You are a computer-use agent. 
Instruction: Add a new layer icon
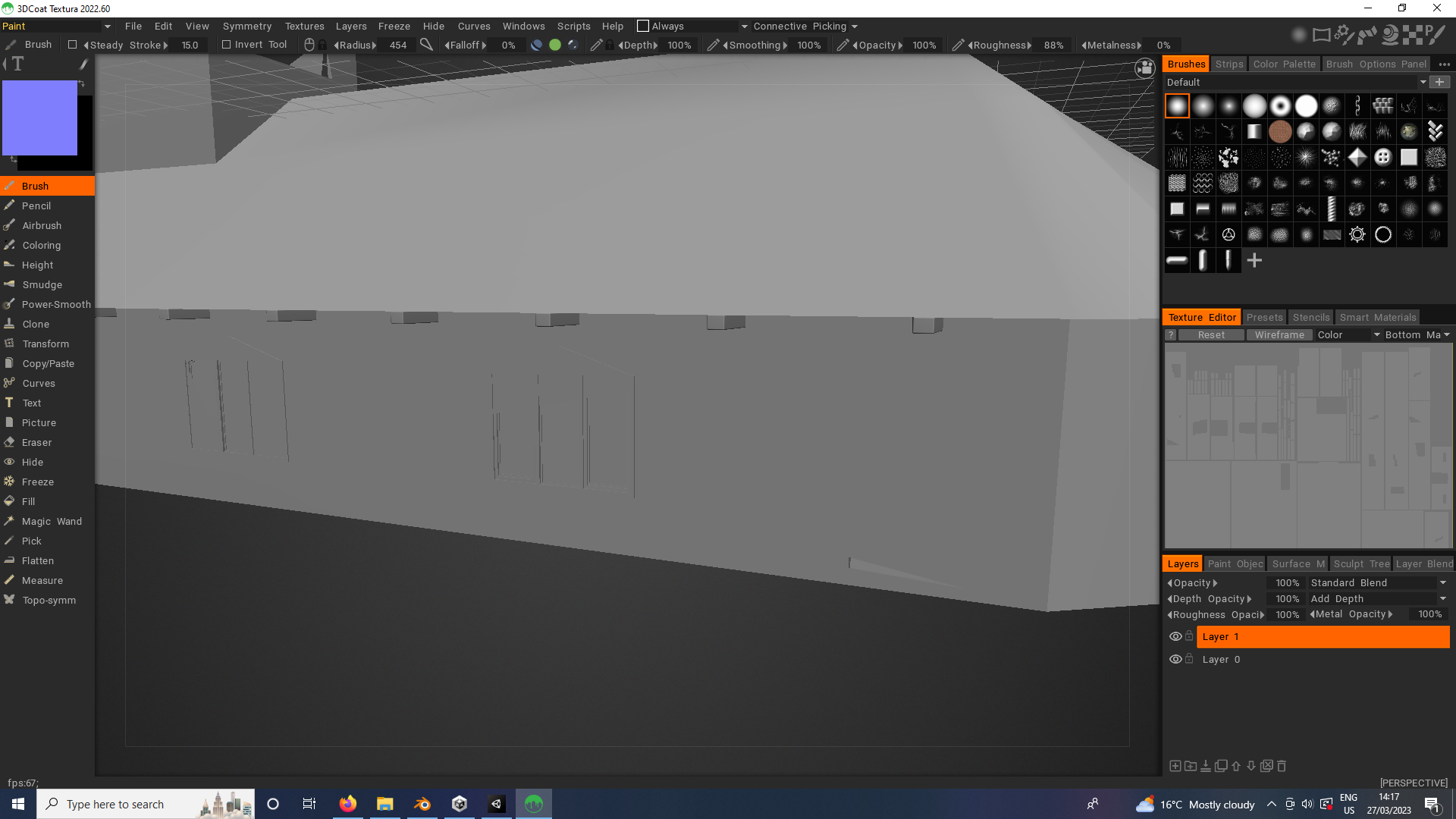coord(1175,766)
